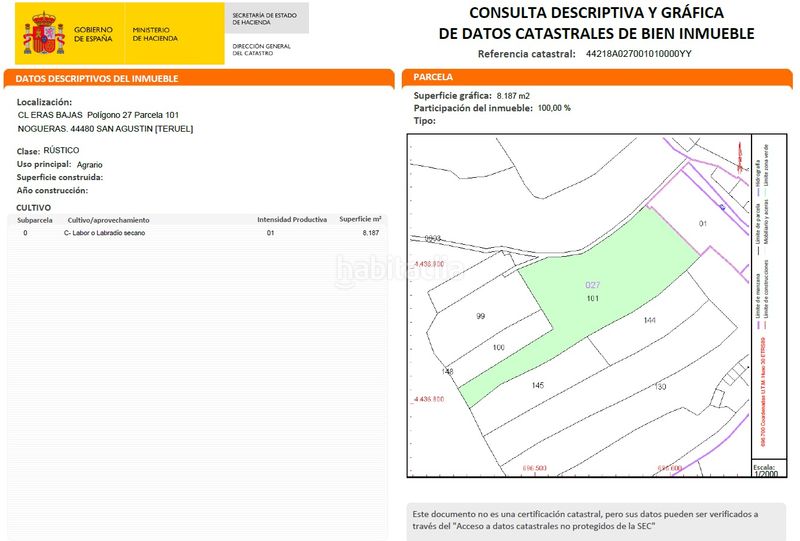Click the red north arrow on the map

738,156
